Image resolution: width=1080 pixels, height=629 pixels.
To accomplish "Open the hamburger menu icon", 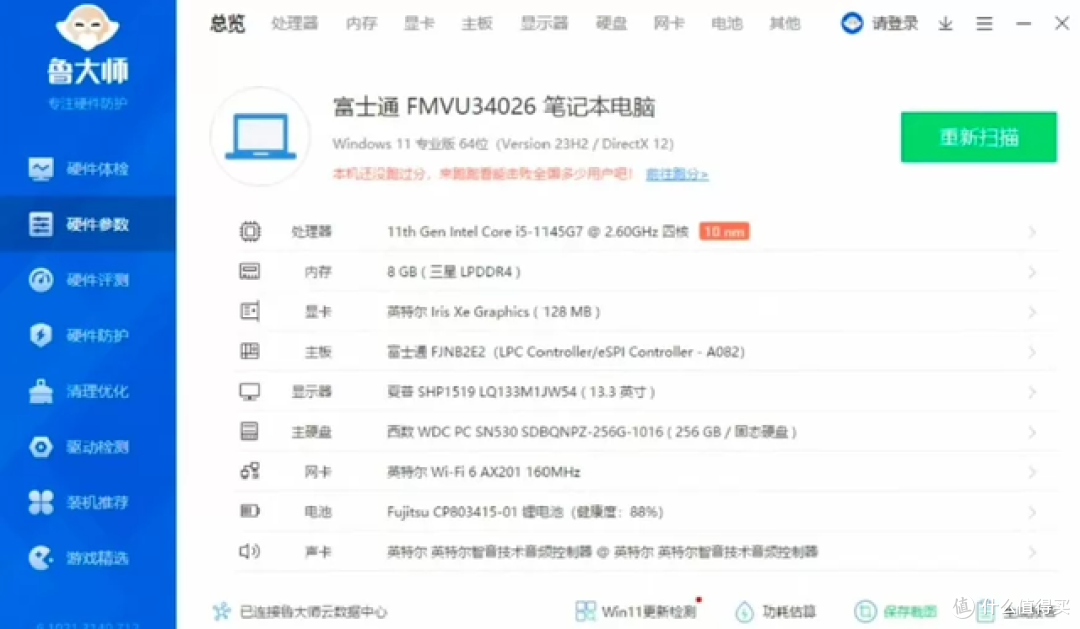I will coord(984,24).
